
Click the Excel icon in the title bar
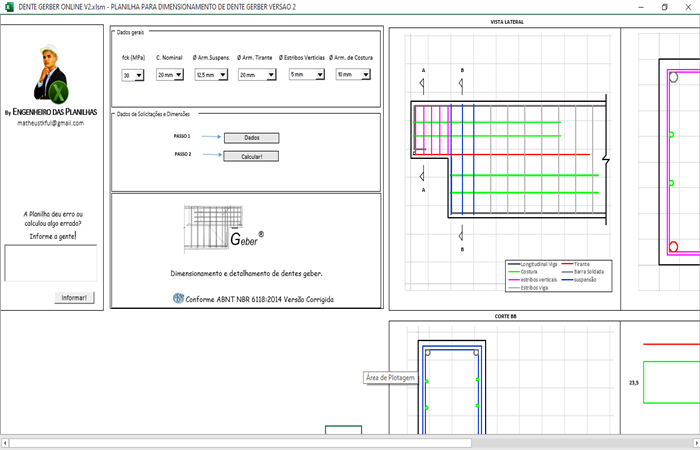coord(7,6)
